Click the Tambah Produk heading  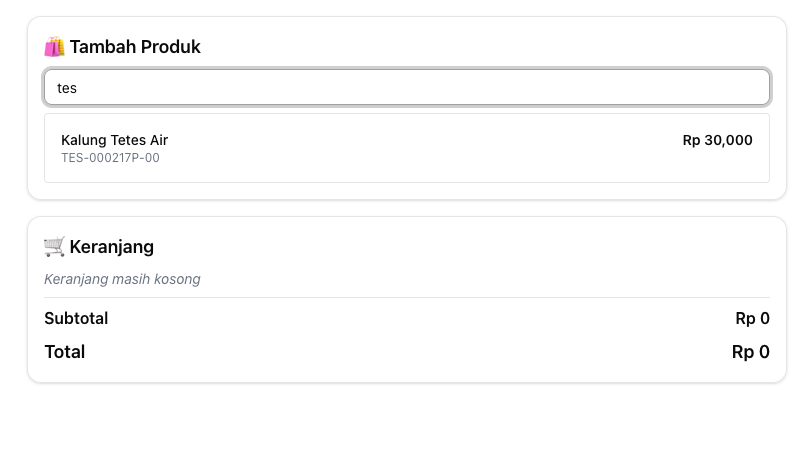(x=135, y=47)
